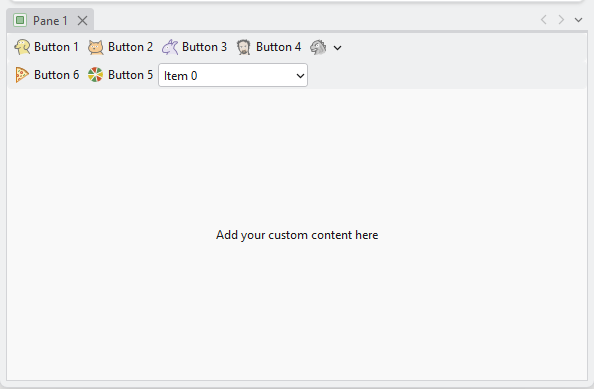
Task: Open dropdown arrow next to gray bird icon
Action: (x=338, y=48)
